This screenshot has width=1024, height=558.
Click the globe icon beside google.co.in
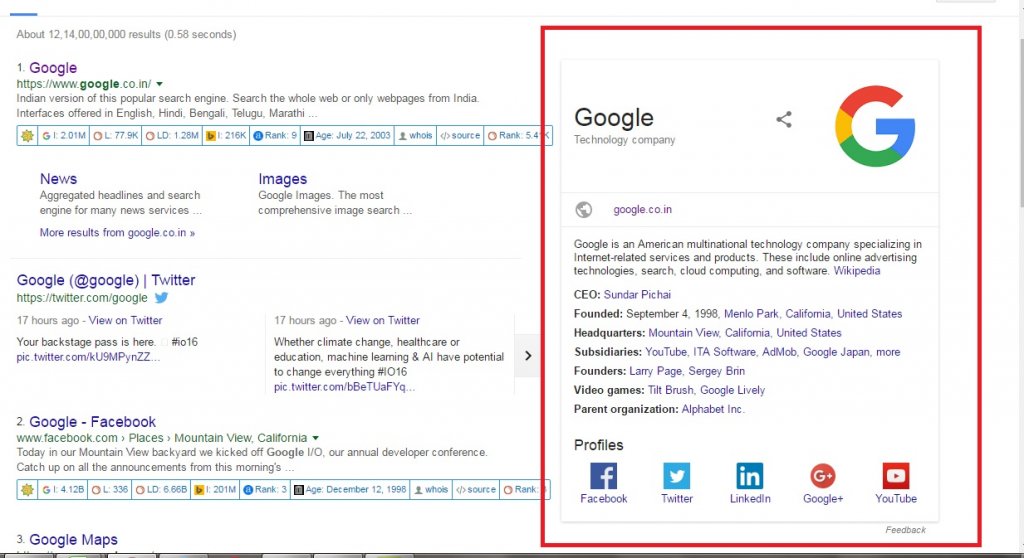583,210
